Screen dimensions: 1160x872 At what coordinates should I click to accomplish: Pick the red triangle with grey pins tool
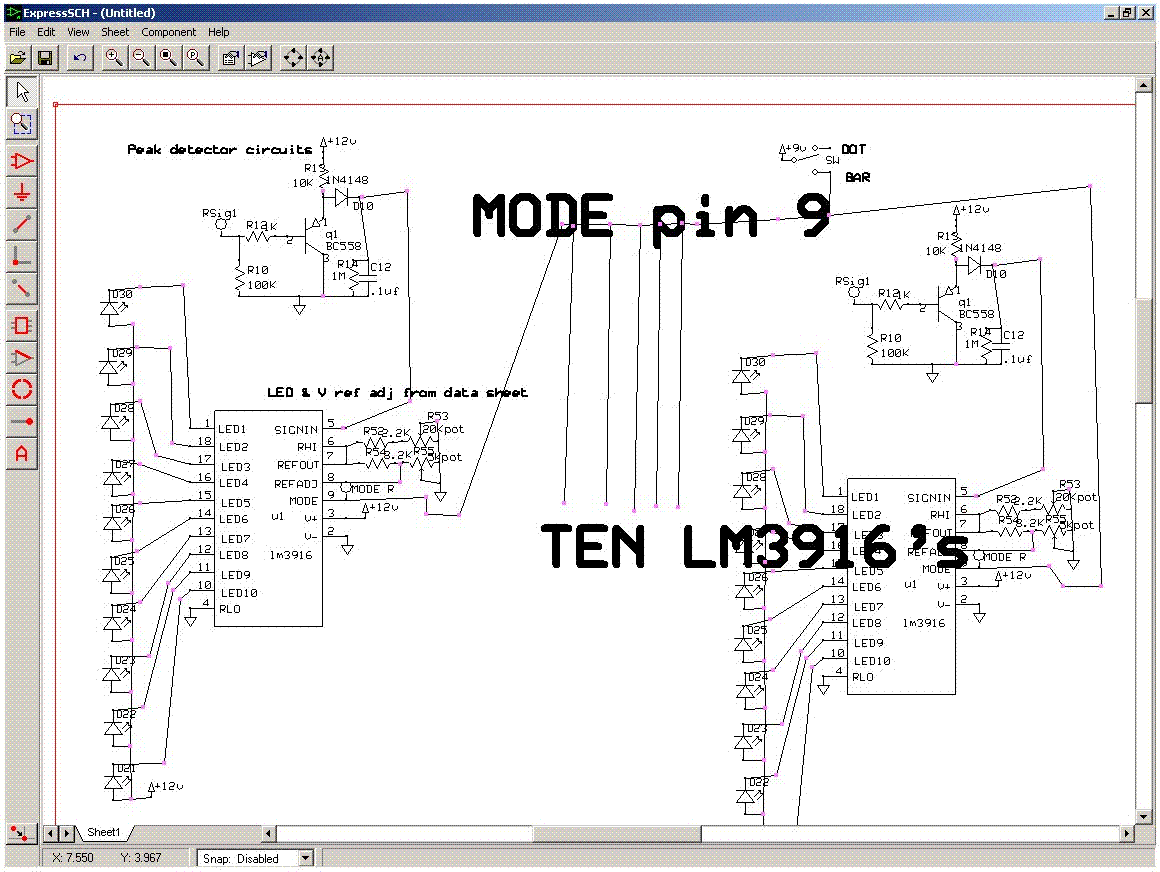tap(21, 357)
